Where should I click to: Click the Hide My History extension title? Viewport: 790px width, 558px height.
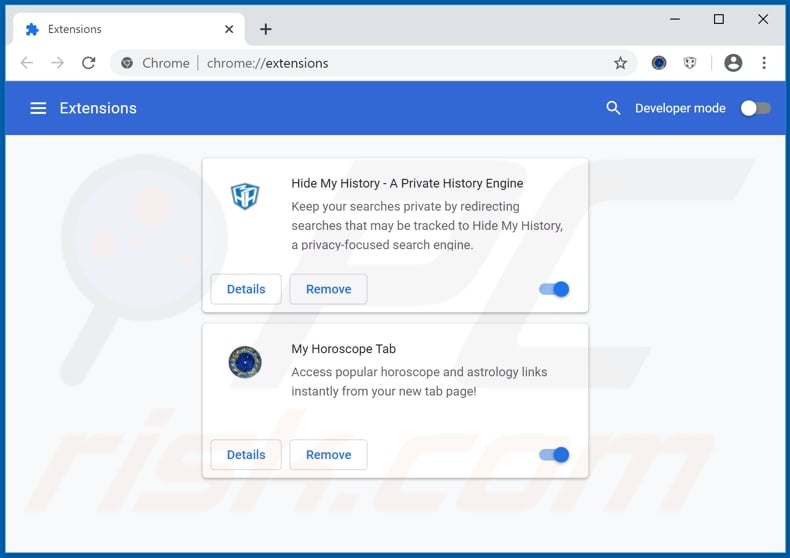pos(407,183)
